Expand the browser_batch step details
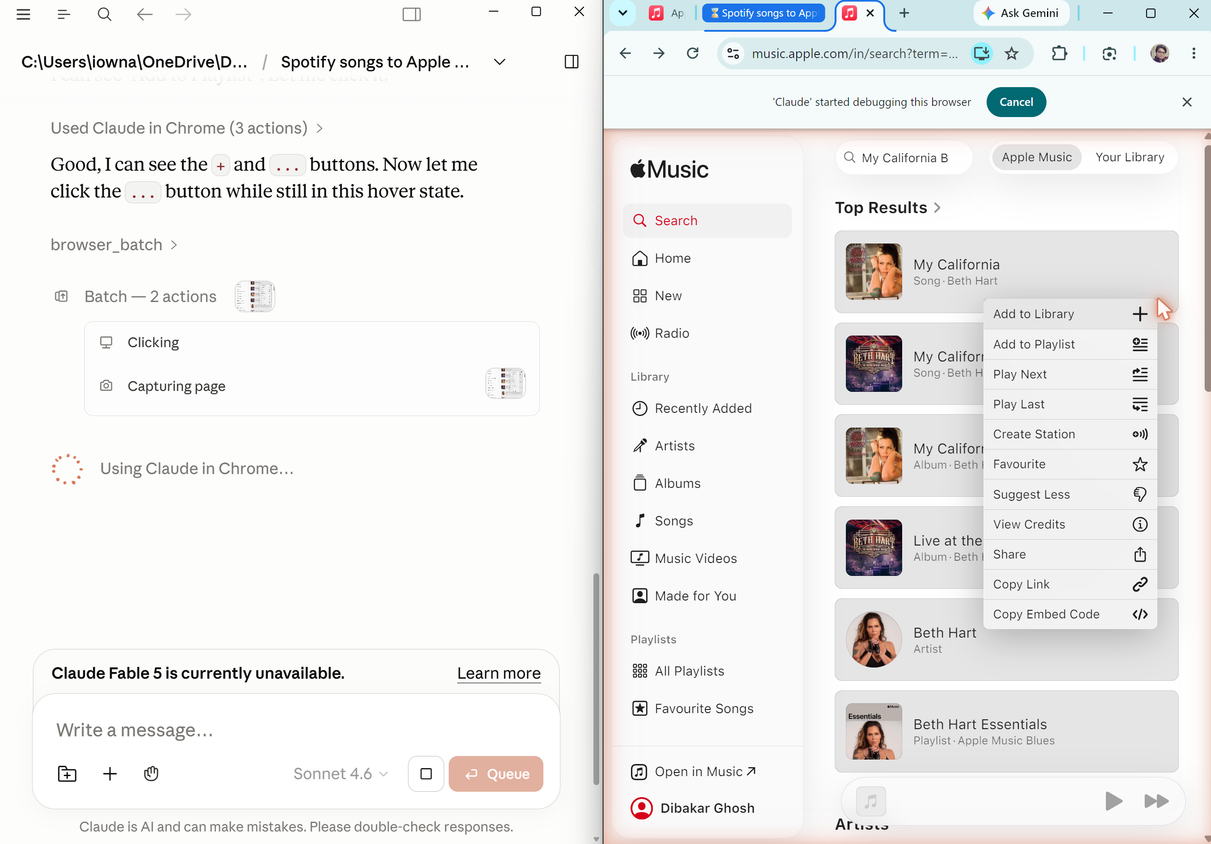Viewport: 1211px width, 844px height. 114,244
